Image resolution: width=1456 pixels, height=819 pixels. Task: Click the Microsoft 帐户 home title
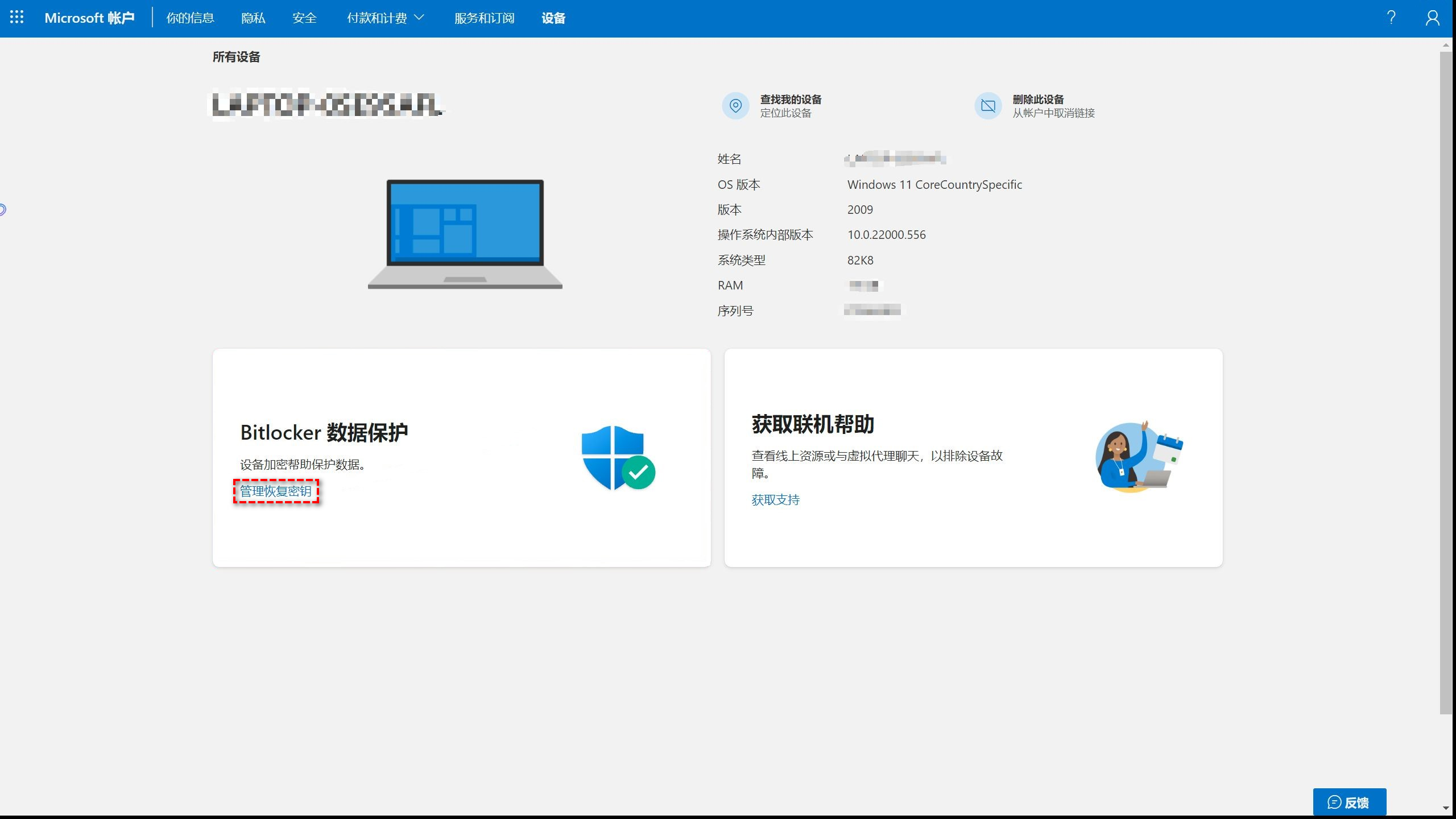(89, 18)
